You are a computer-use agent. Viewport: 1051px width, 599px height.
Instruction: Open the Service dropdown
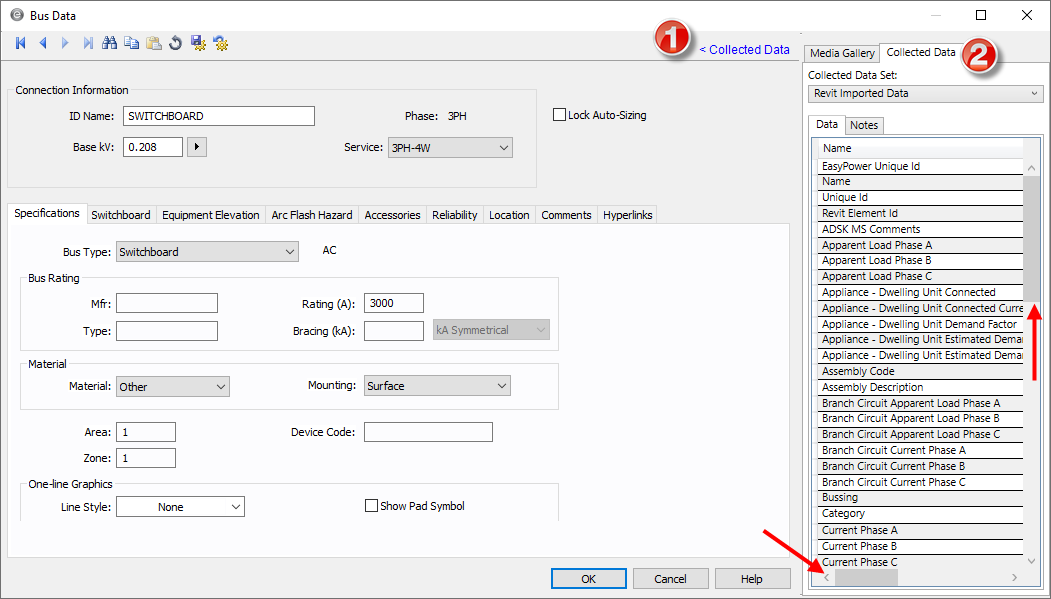(x=450, y=148)
